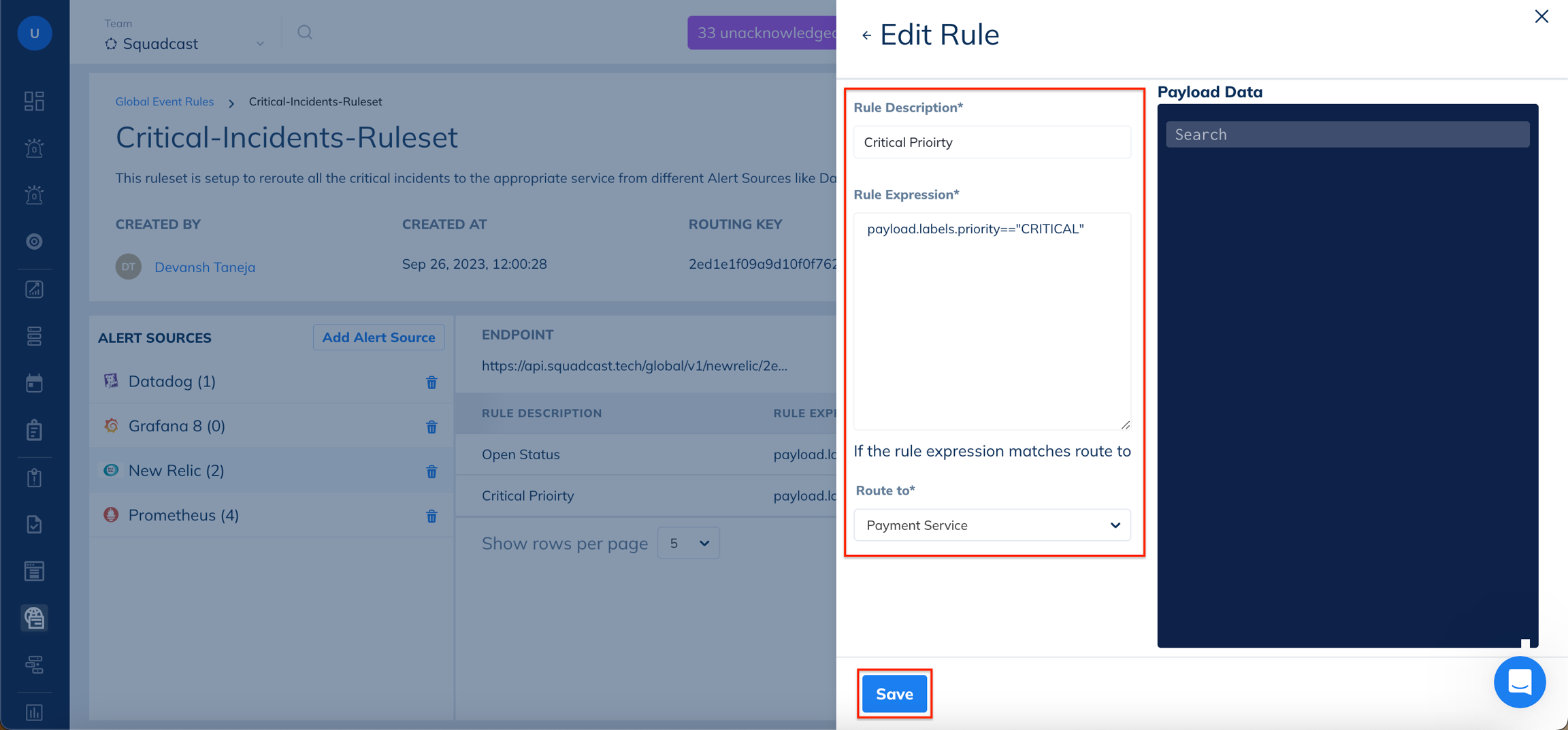Delete the Datadog alert source
Viewport: 1568px width, 730px height.
click(431, 382)
